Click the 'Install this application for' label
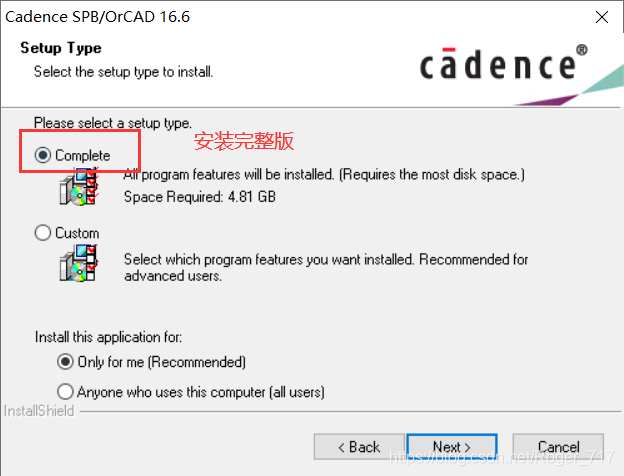The height and width of the screenshot is (476, 624). click(108, 337)
